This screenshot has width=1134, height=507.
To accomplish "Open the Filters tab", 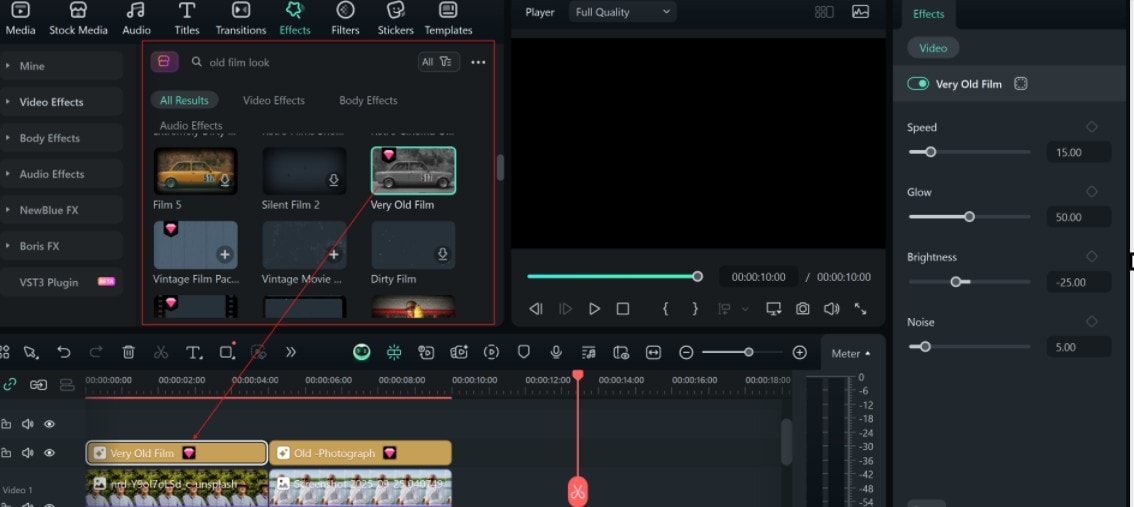I will click(345, 19).
